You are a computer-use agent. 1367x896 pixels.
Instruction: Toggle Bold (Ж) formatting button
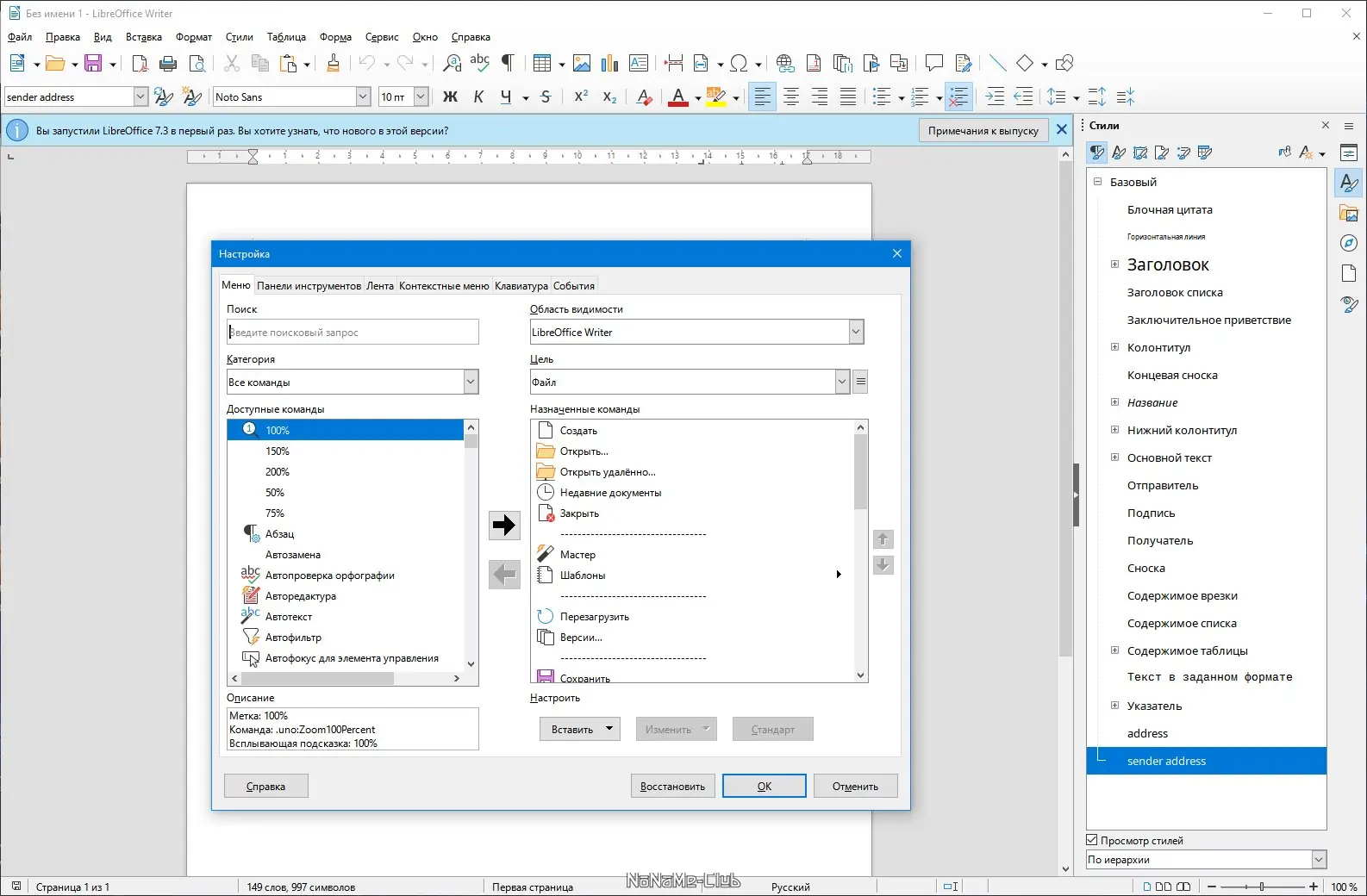[x=450, y=97]
